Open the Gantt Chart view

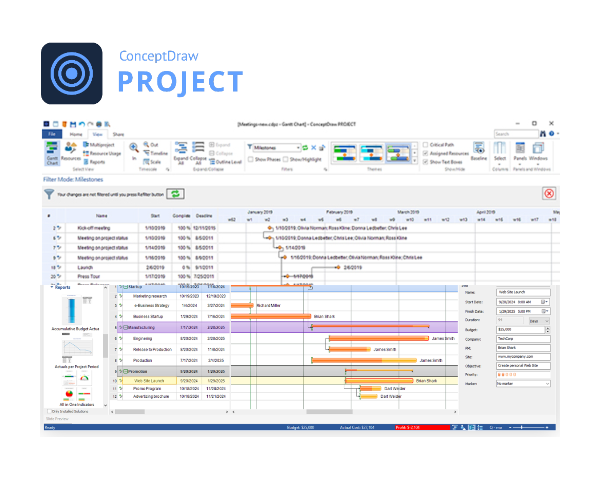coord(52,153)
